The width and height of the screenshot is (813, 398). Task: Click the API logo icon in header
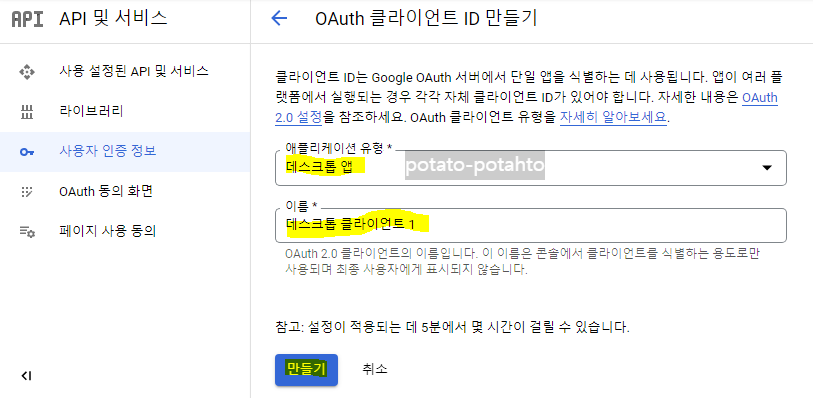click(x=27, y=19)
